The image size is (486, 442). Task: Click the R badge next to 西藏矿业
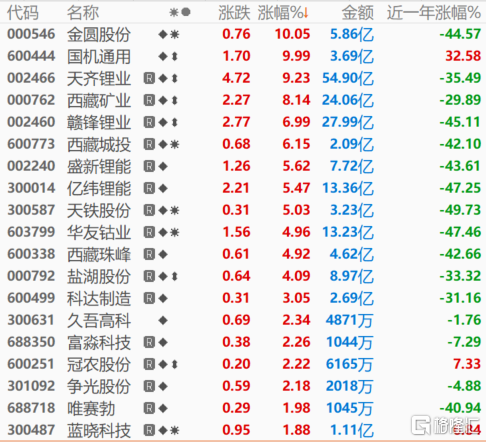(x=149, y=100)
